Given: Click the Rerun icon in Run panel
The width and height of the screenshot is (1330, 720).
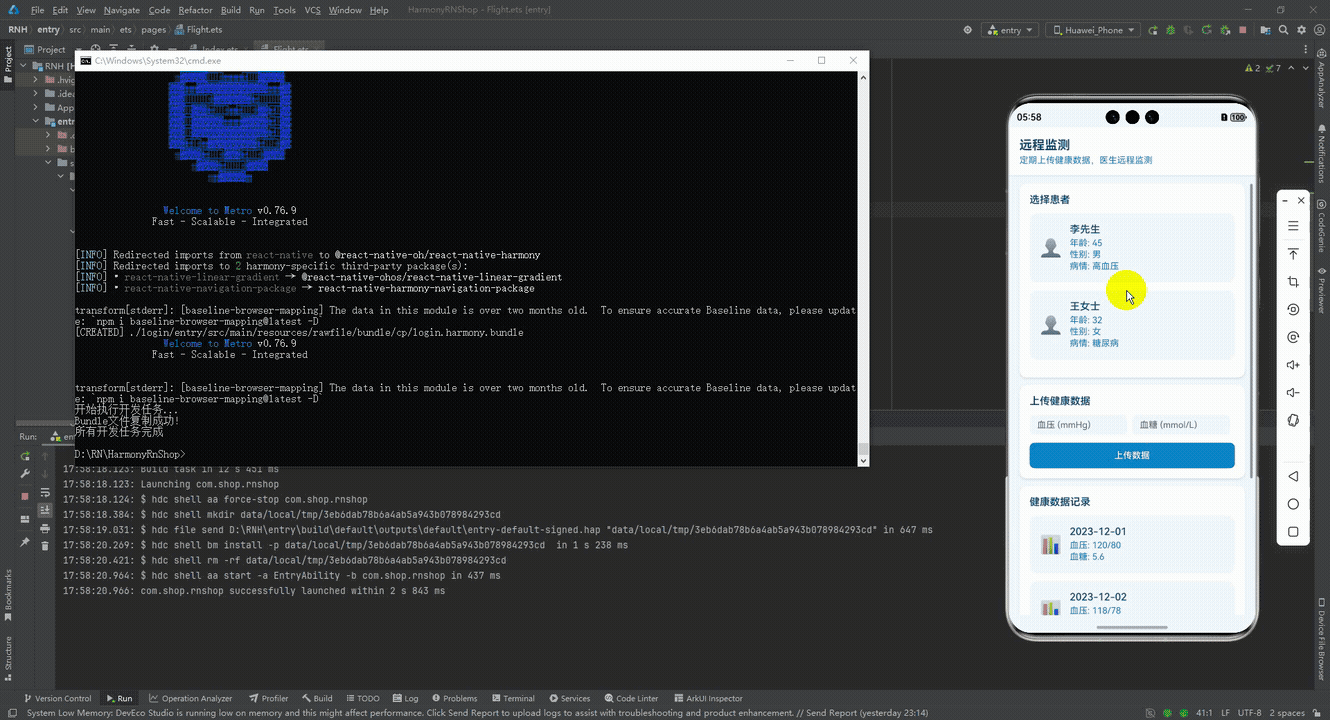Looking at the screenshot, I should pyautogui.click(x=25, y=456).
